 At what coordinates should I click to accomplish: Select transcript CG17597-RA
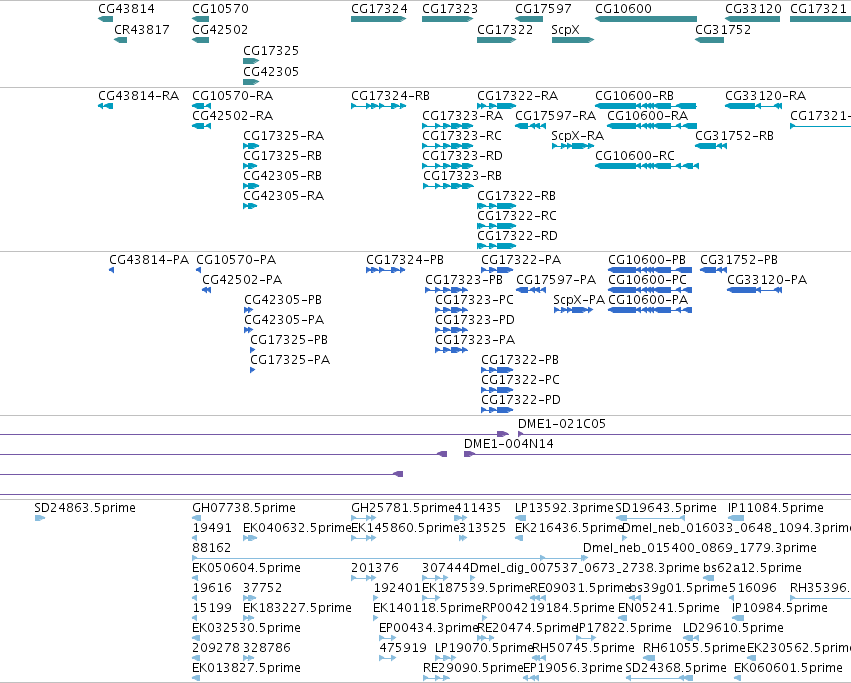pos(530,126)
